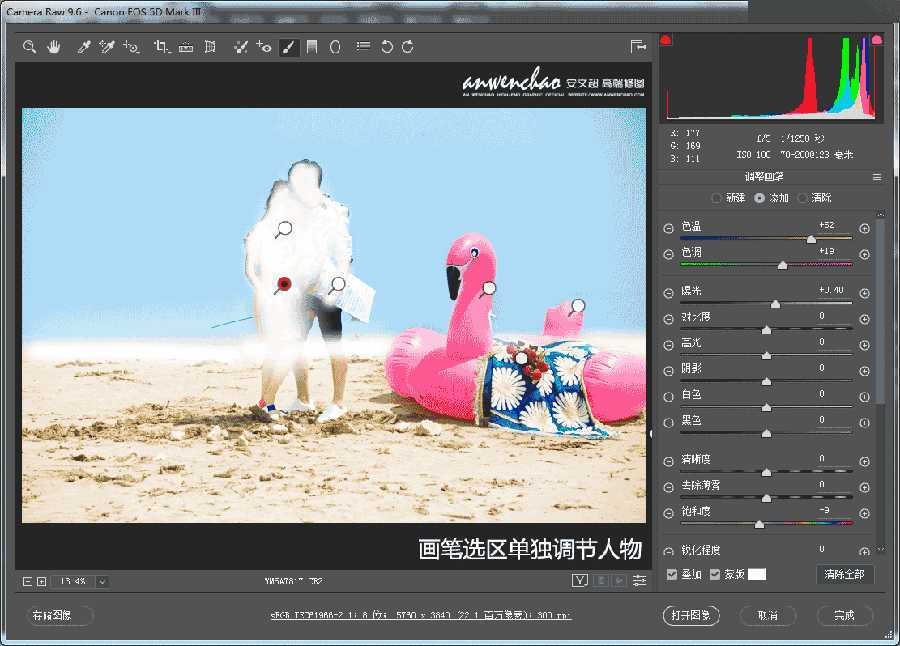Rotate the image counterclockwise

[x=387, y=46]
